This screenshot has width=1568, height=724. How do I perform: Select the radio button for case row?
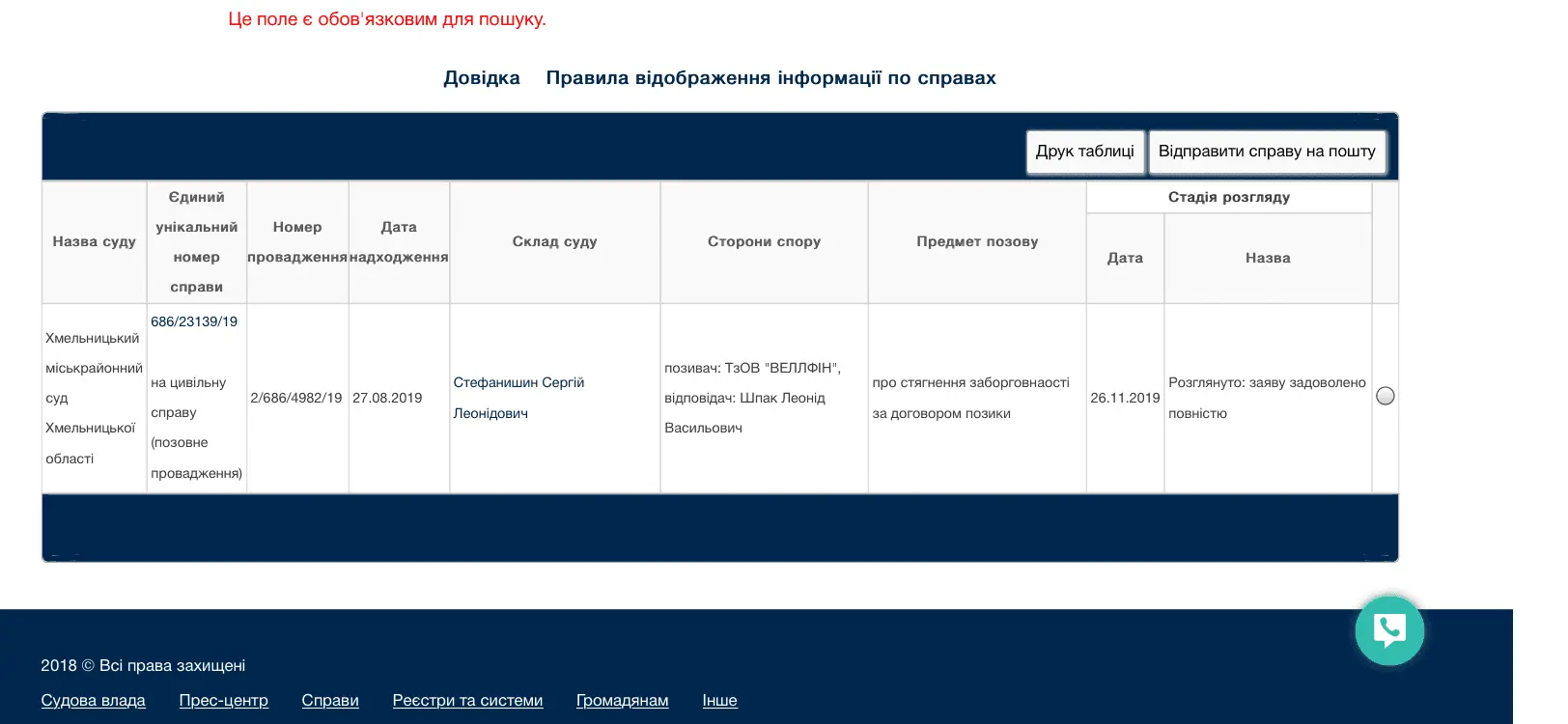[1385, 396]
